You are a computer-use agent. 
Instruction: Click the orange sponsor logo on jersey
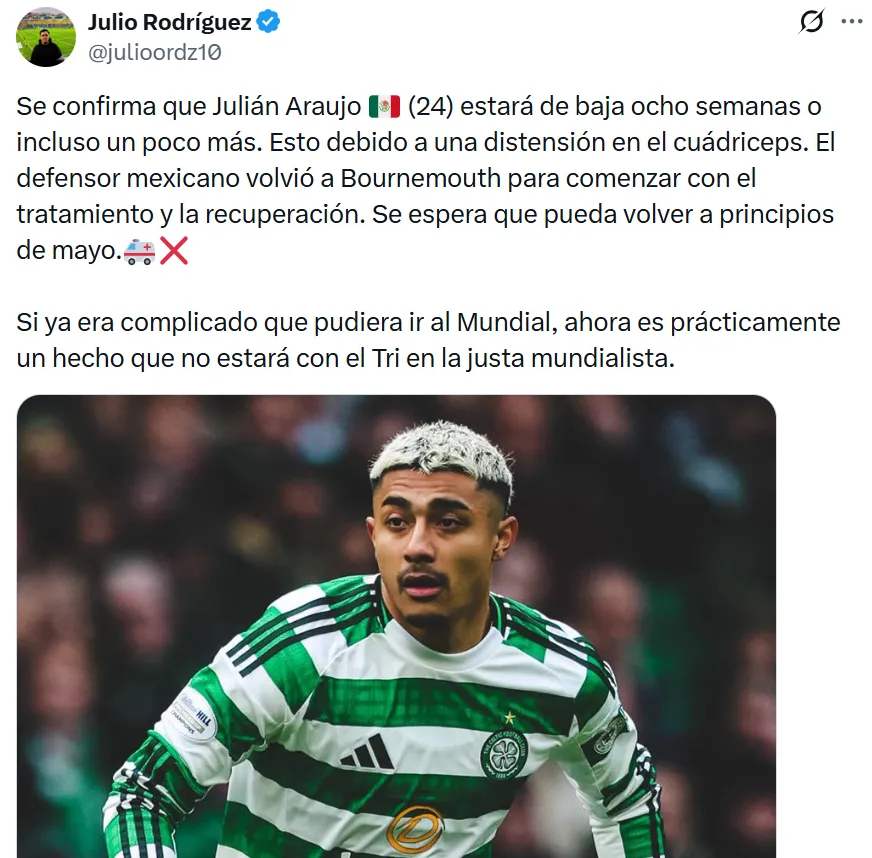tap(415, 830)
